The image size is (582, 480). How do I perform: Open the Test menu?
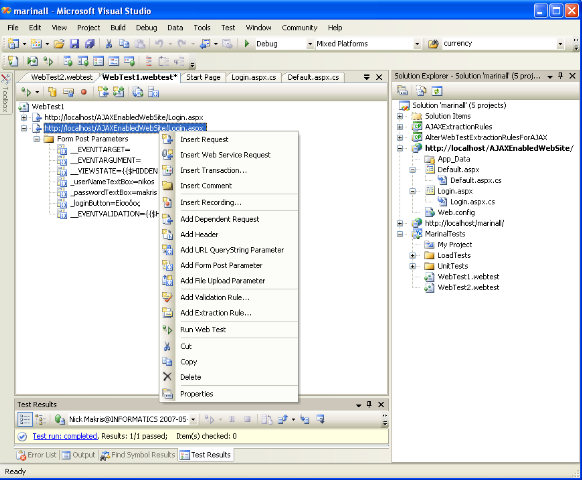click(x=228, y=27)
